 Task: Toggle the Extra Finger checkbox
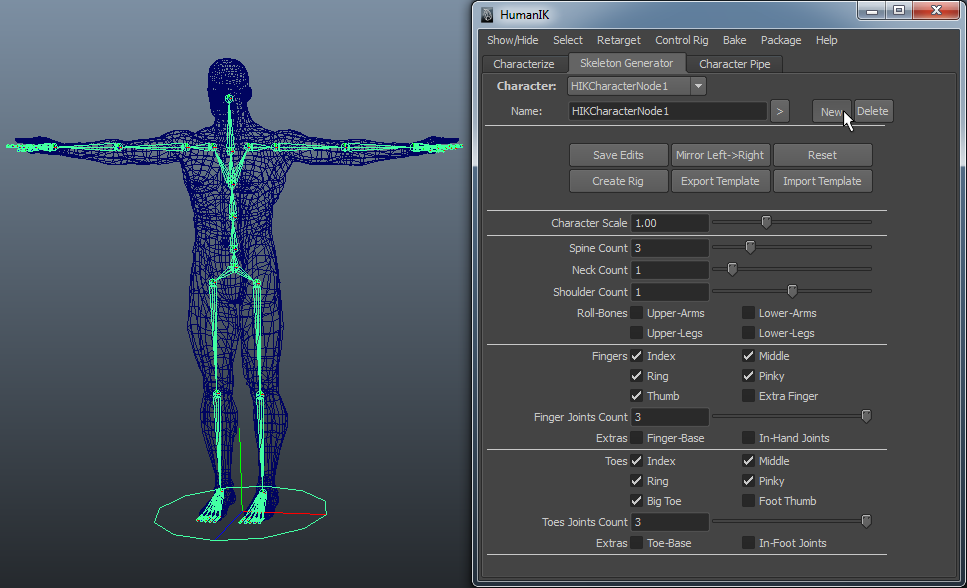[749, 396]
